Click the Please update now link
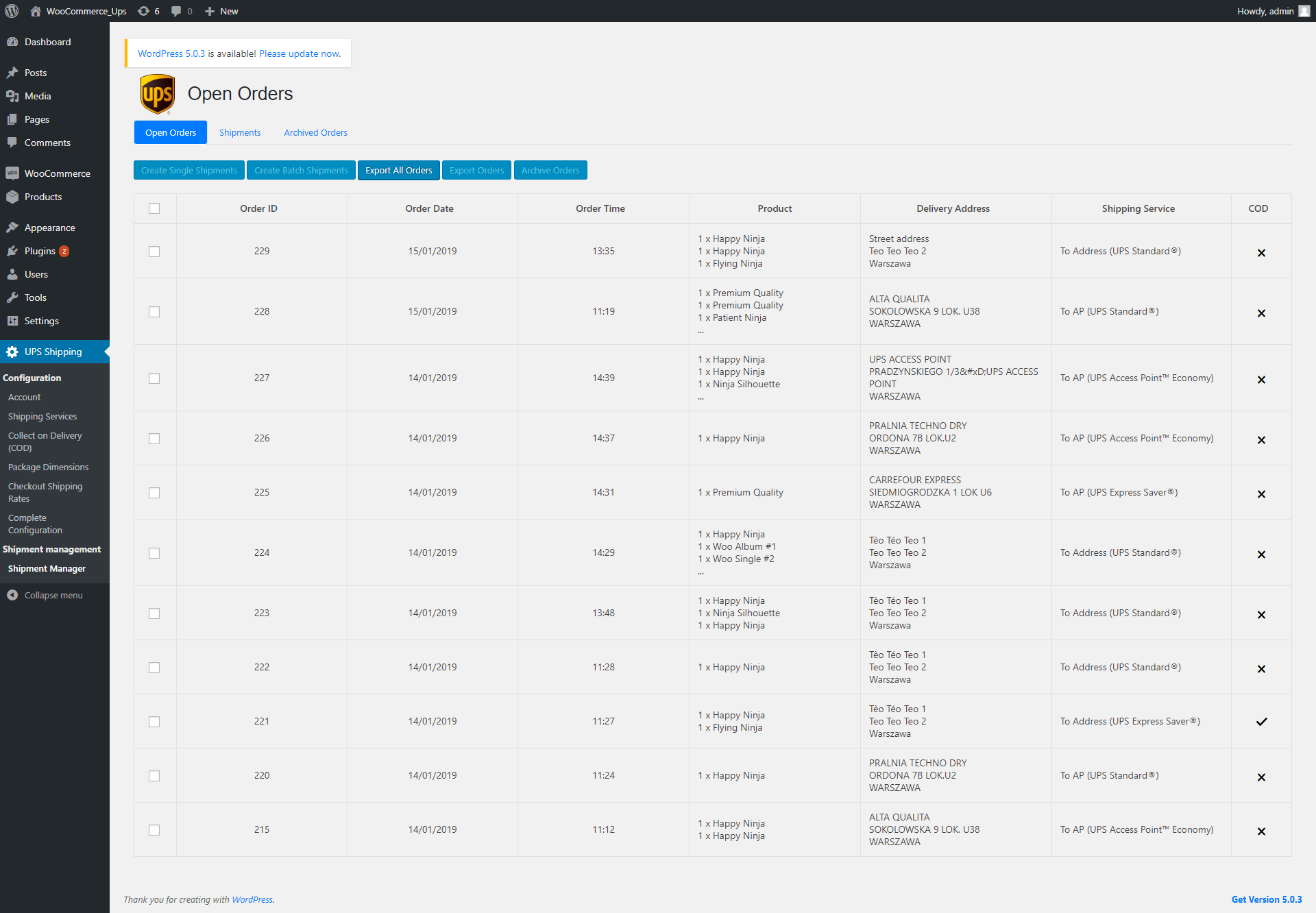This screenshot has width=1316, height=913. pyautogui.click(x=300, y=53)
